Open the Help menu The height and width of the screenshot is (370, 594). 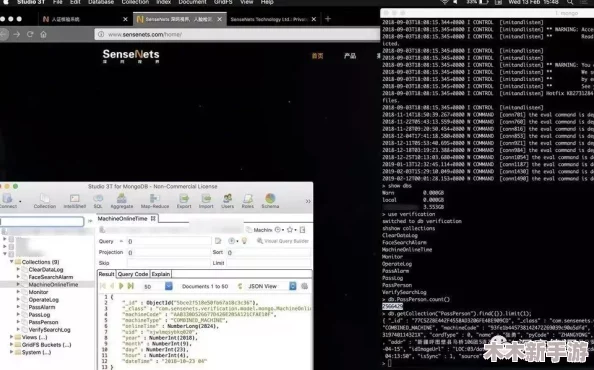tap(267, 2)
